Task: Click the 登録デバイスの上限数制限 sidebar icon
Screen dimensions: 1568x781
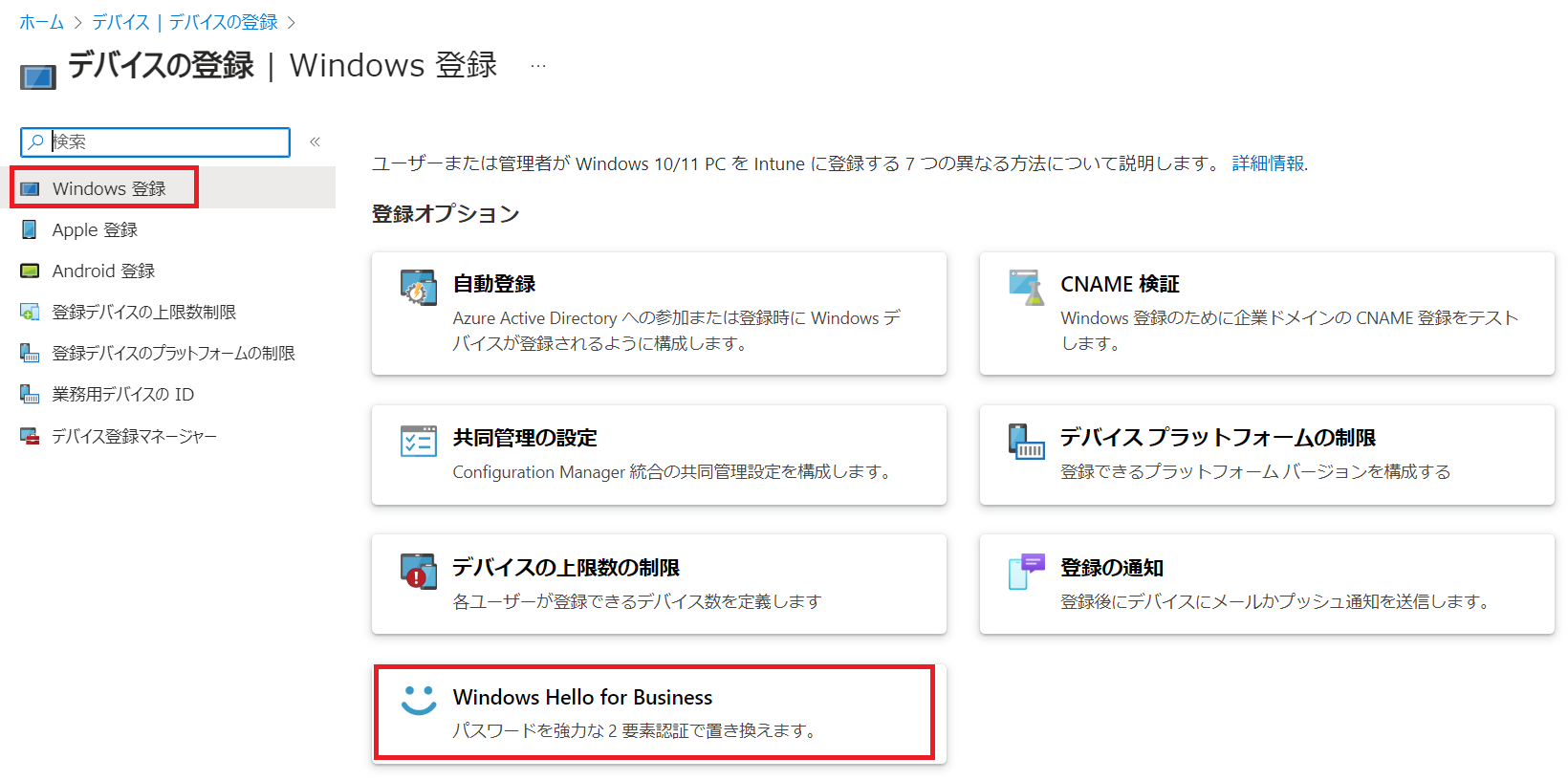Action: 30,312
